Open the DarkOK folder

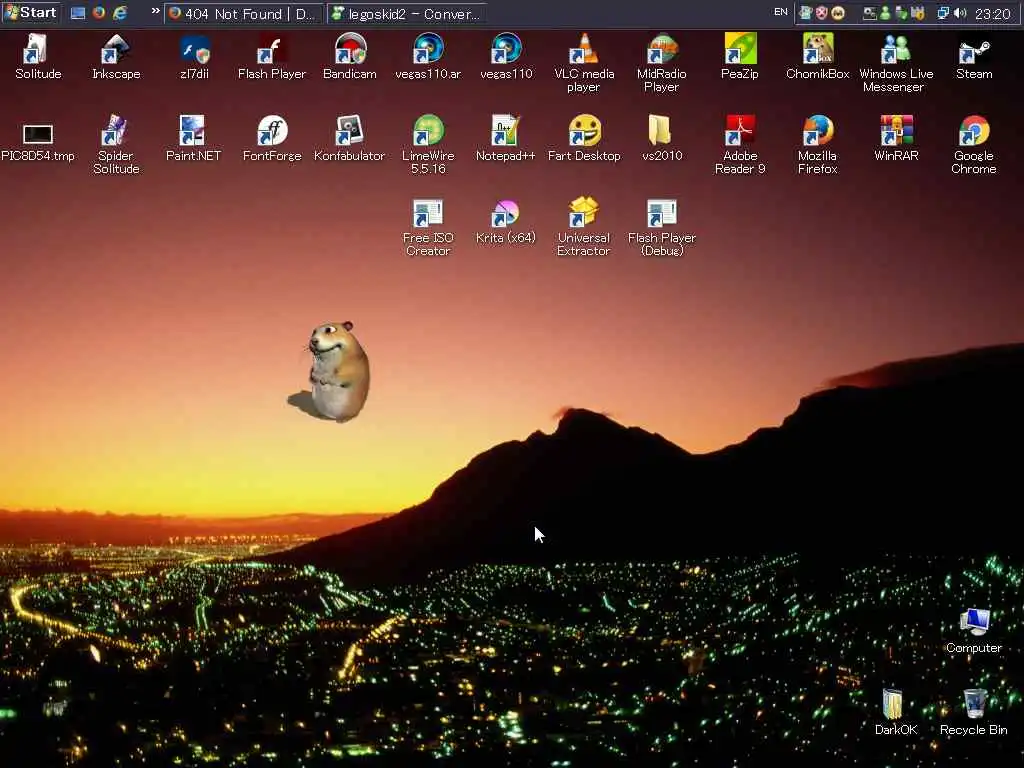[x=896, y=712]
